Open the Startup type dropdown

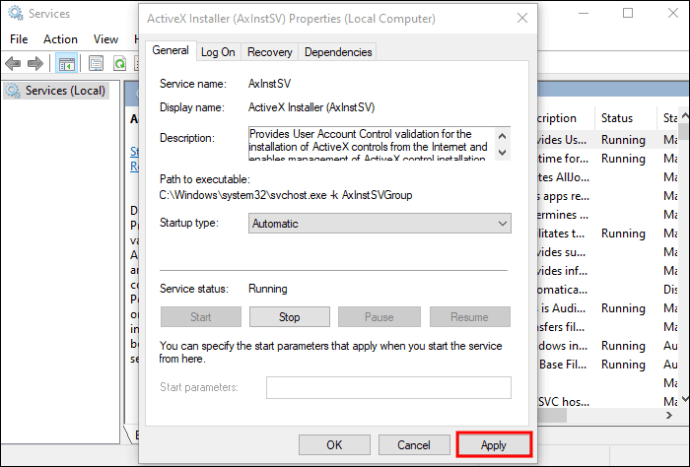(x=379, y=224)
